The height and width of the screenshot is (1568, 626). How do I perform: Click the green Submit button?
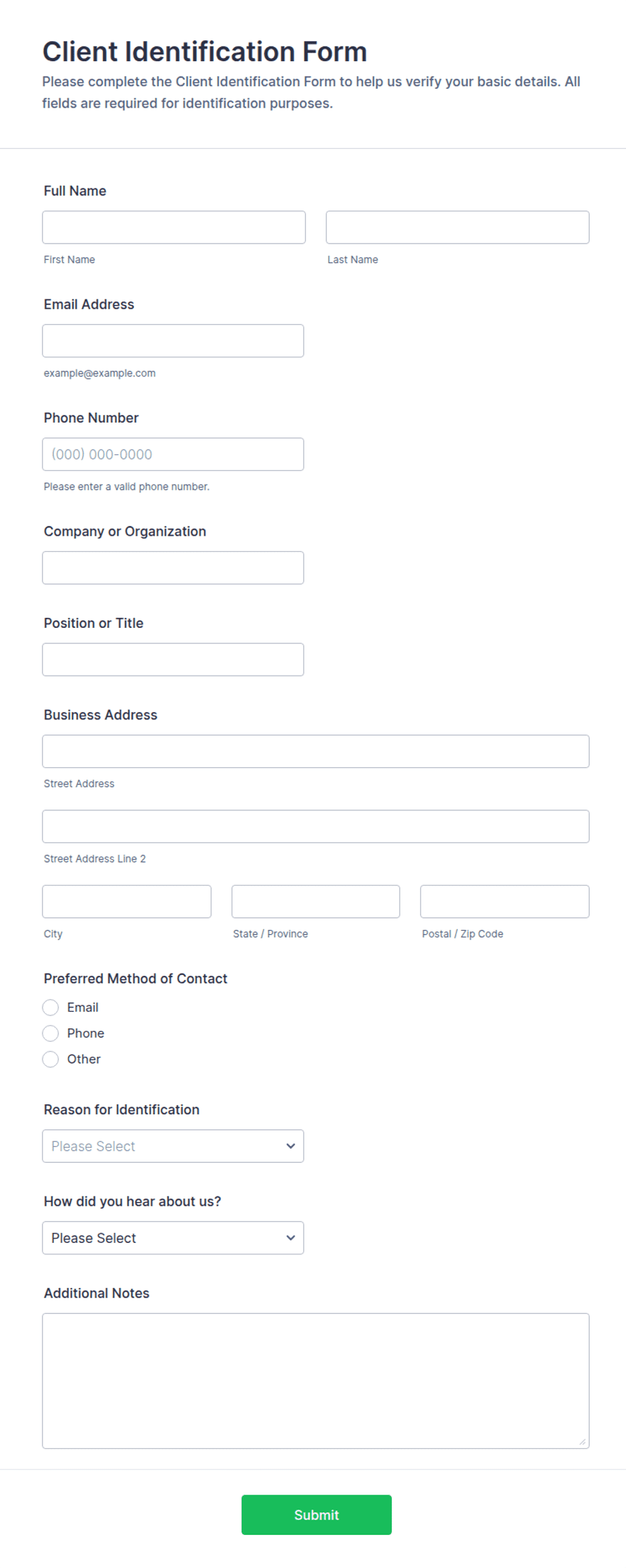tap(316, 1515)
